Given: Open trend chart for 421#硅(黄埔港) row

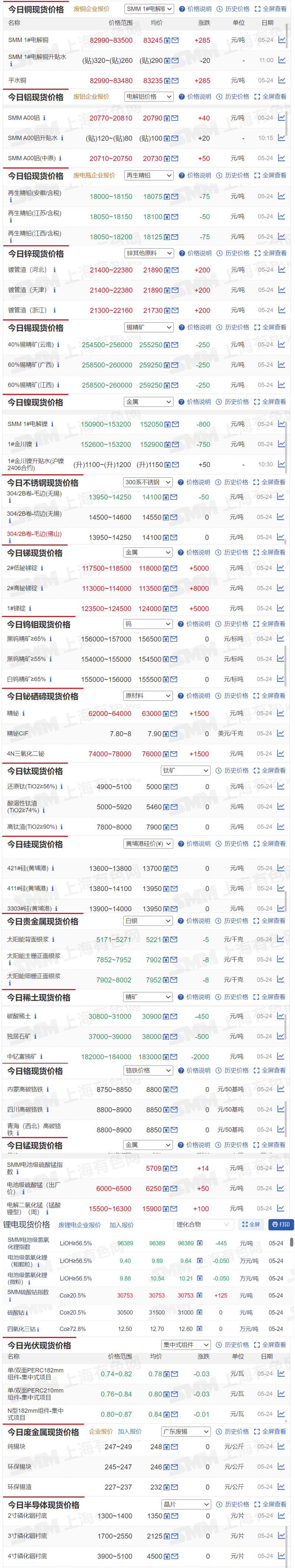Looking at the screenshot, I should tap(280, 869).
